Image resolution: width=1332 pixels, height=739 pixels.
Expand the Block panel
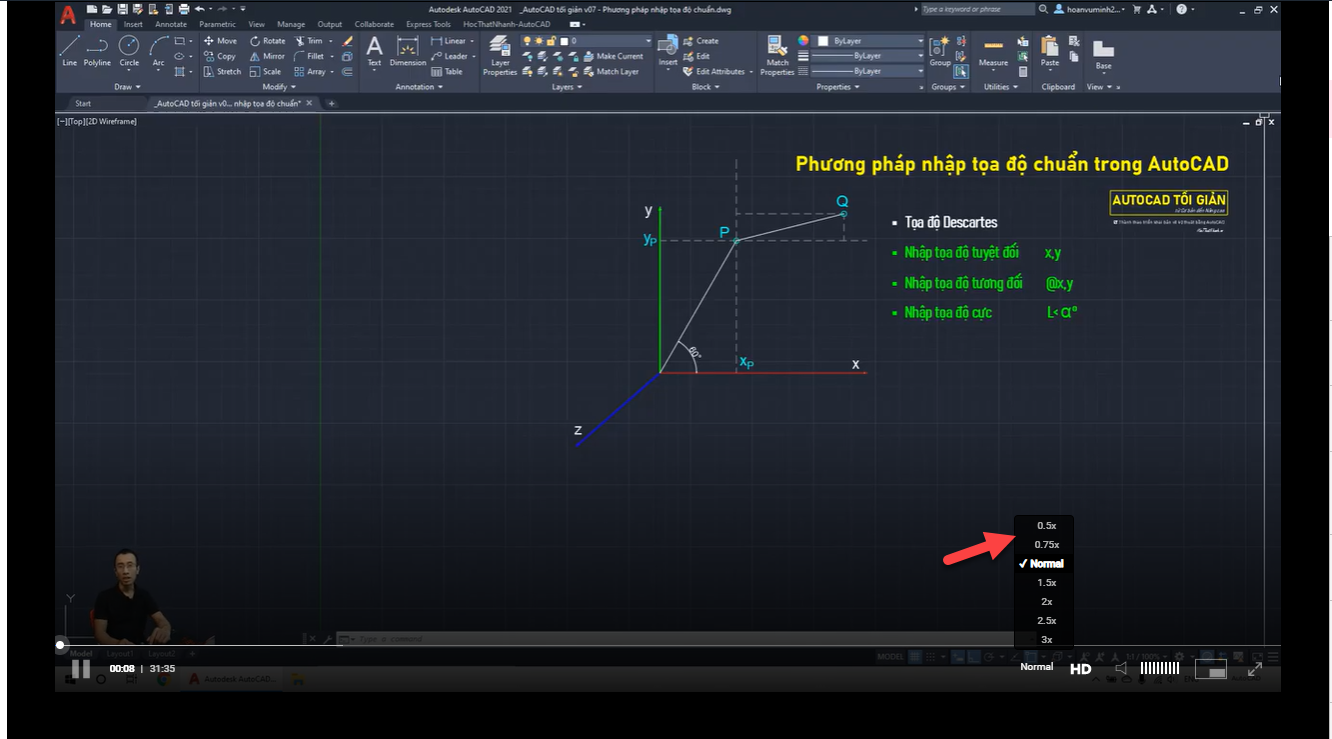tap(706, 87)
